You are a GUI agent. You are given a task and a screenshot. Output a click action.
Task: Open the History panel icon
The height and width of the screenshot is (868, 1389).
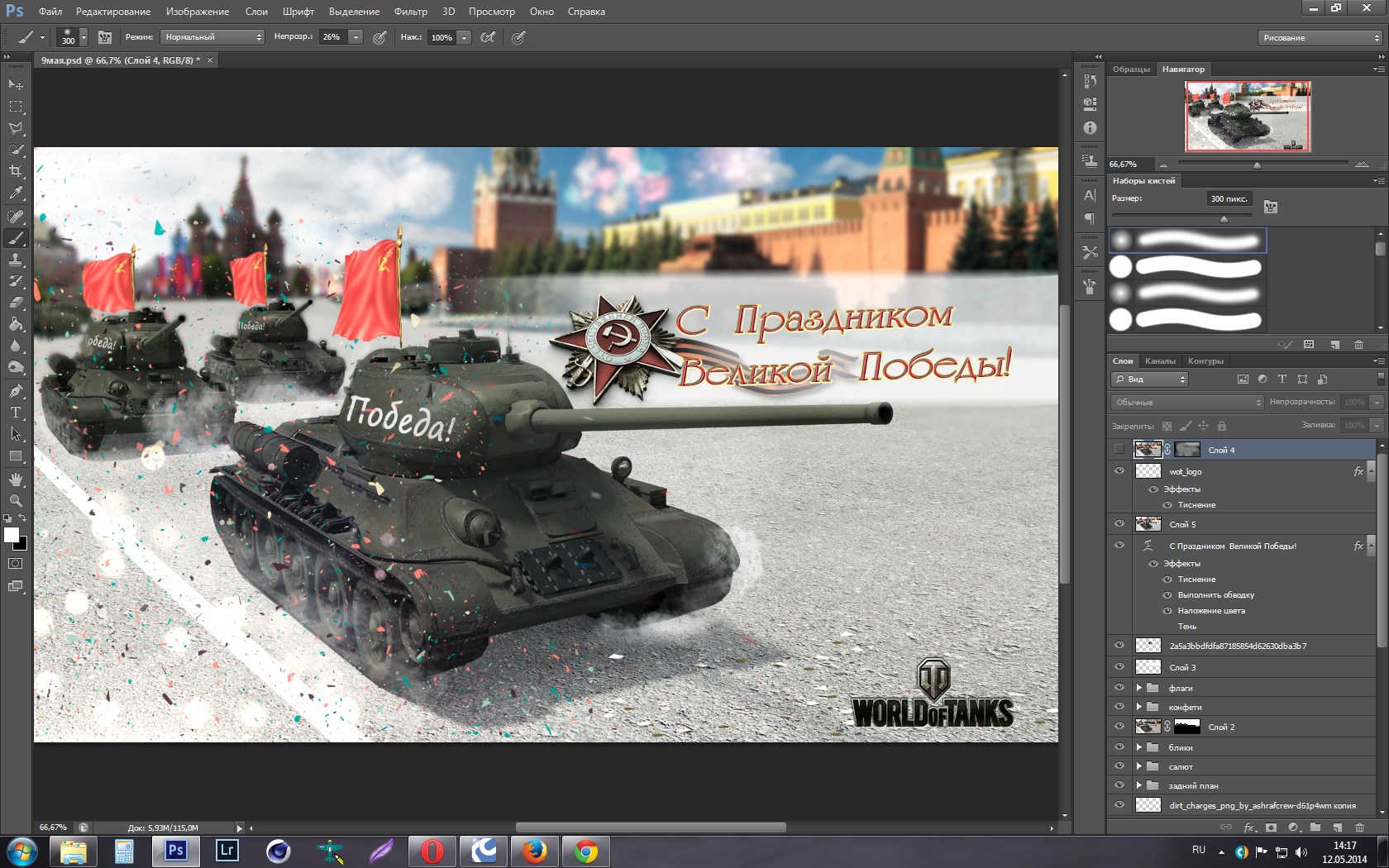(x=1090, y=81)
